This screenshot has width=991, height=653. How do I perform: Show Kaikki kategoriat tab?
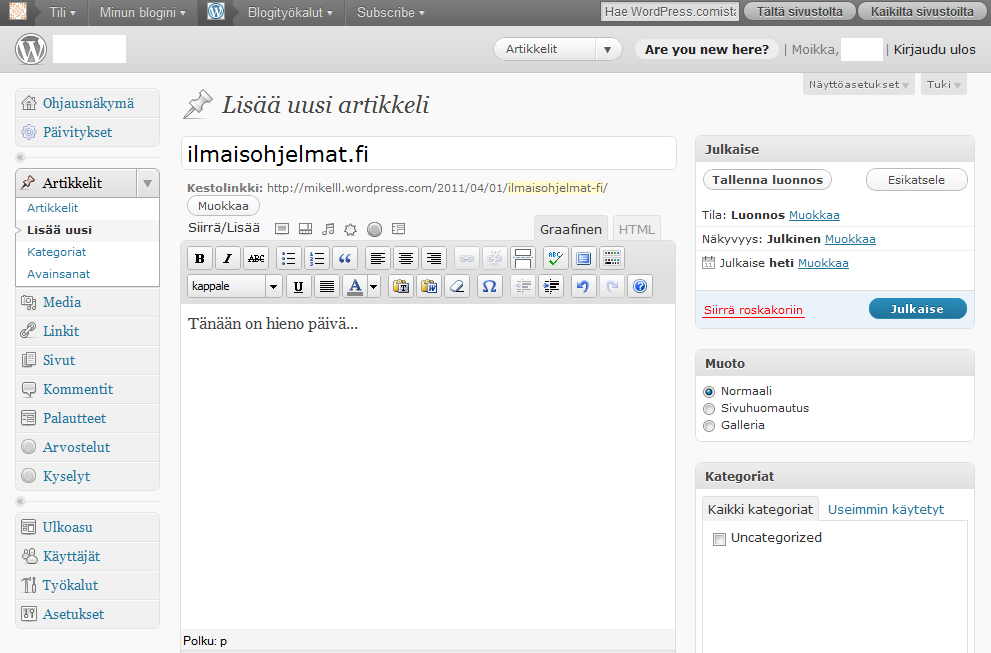(x=760, y=510)
